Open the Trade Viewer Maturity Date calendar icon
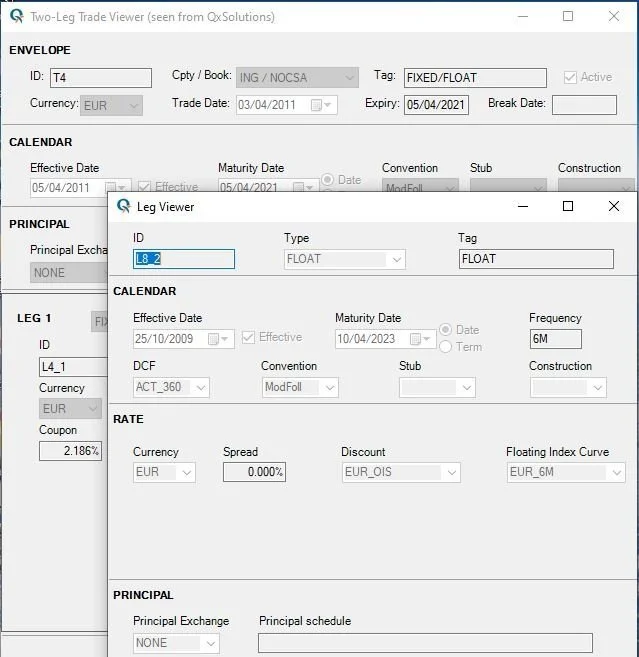Image resolution: width=639 pixels, height=657 pixels. click(303, 187)
